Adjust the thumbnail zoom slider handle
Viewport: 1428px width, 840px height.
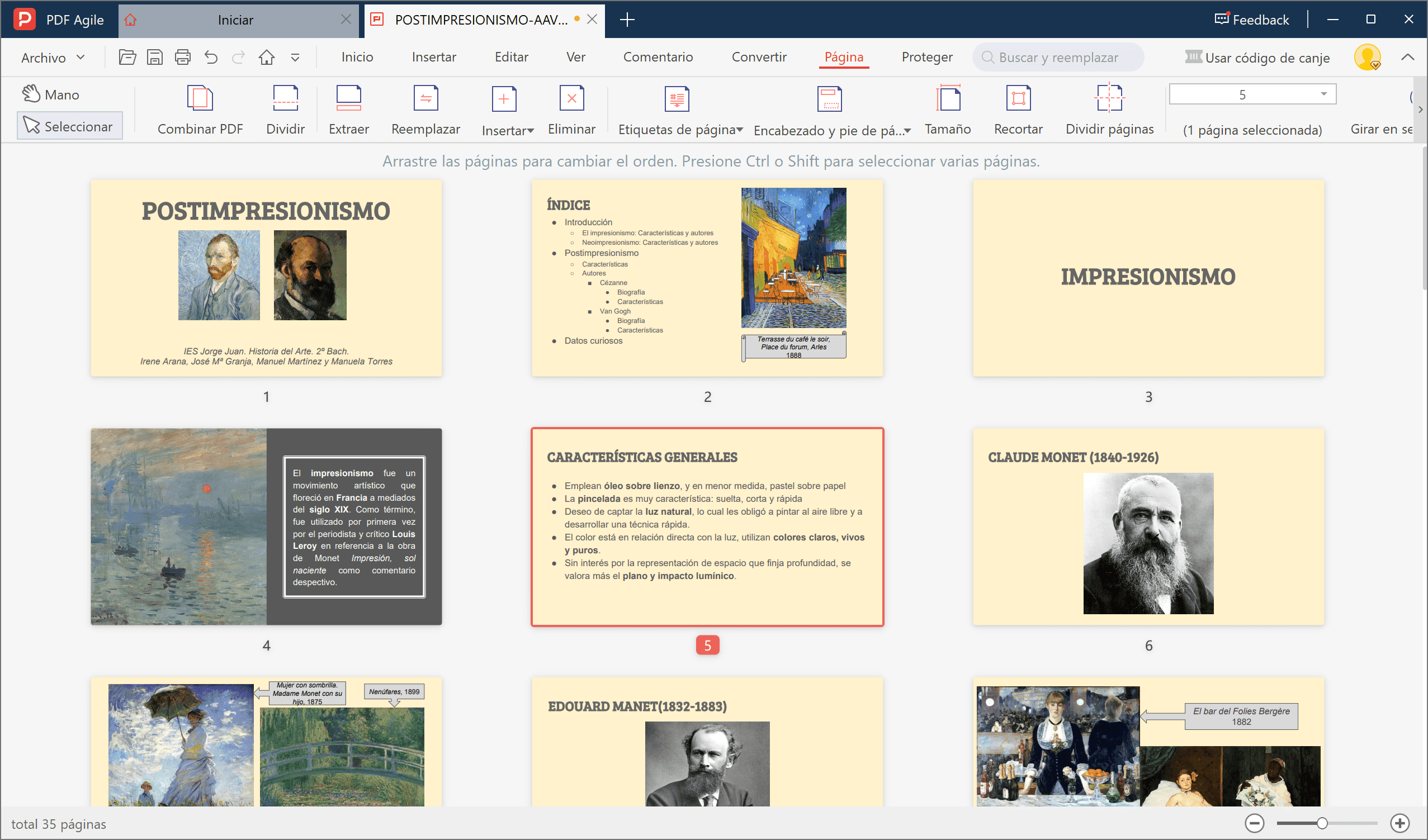[1322, 823]
